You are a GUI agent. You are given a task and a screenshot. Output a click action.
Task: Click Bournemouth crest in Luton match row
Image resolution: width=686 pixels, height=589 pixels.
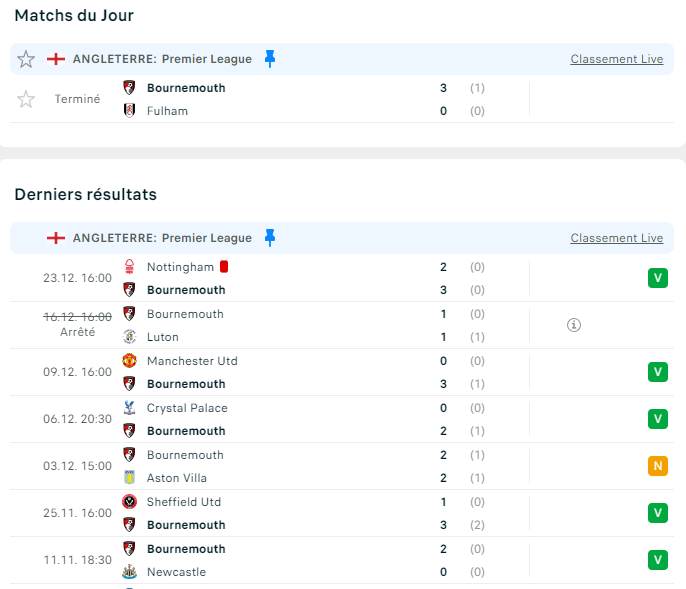pos(129,314)
